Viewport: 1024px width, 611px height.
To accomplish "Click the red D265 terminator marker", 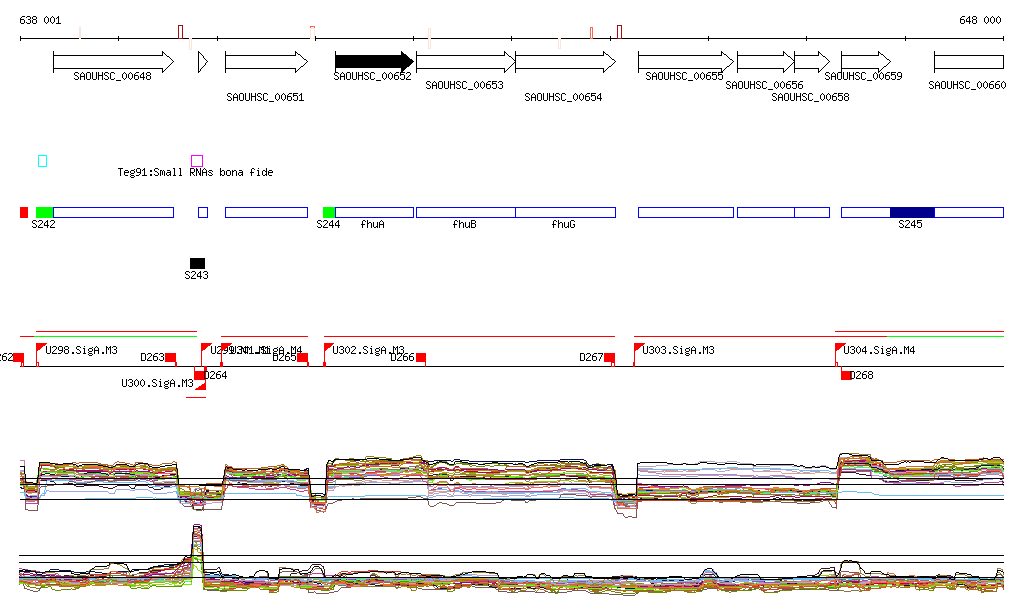I will point(303,357).
